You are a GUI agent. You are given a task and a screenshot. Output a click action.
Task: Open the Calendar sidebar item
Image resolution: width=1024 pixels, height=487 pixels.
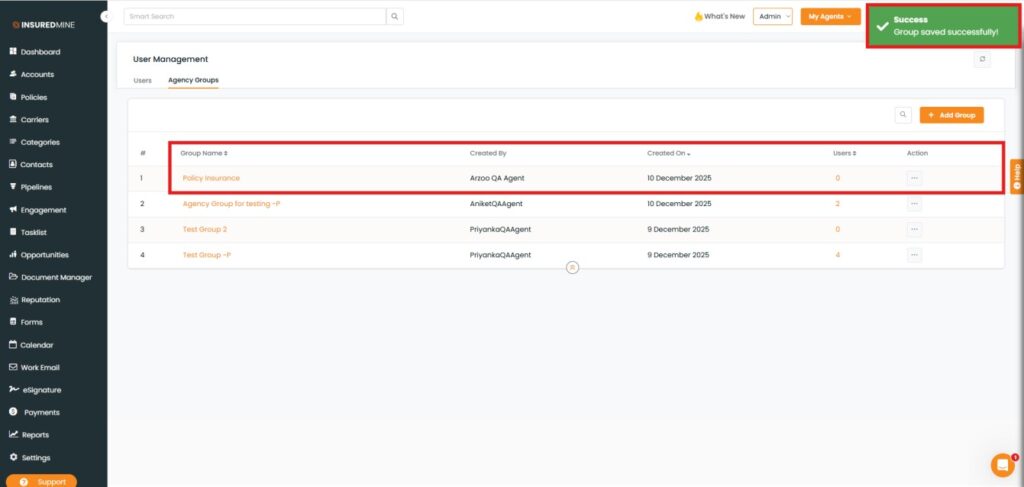coord(36,345)
